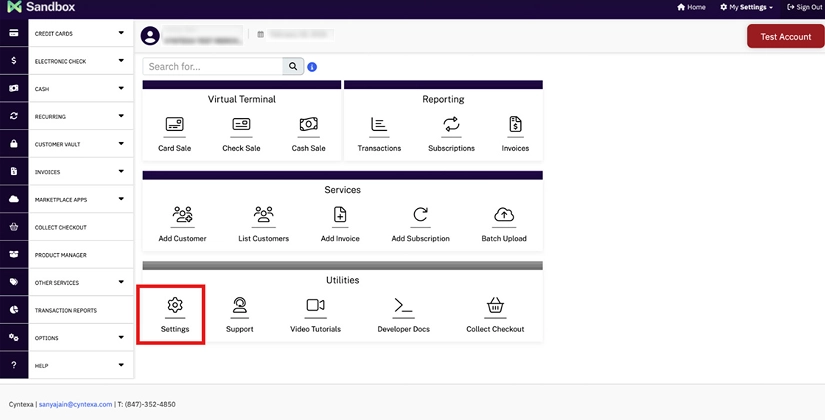Image resolution: width=825 pixels, height=420 pixels.
Task: Click the magnifying glass search button
Action: pyautogui.click(x=293, y=66)
